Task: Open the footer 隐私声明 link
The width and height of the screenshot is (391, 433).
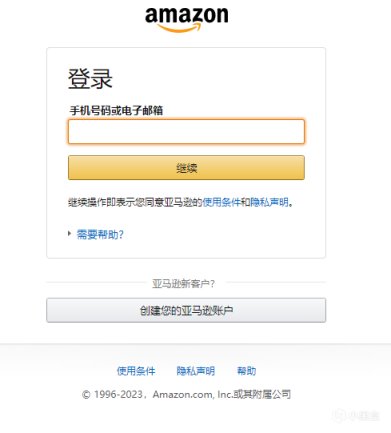Action: point(196,371)
